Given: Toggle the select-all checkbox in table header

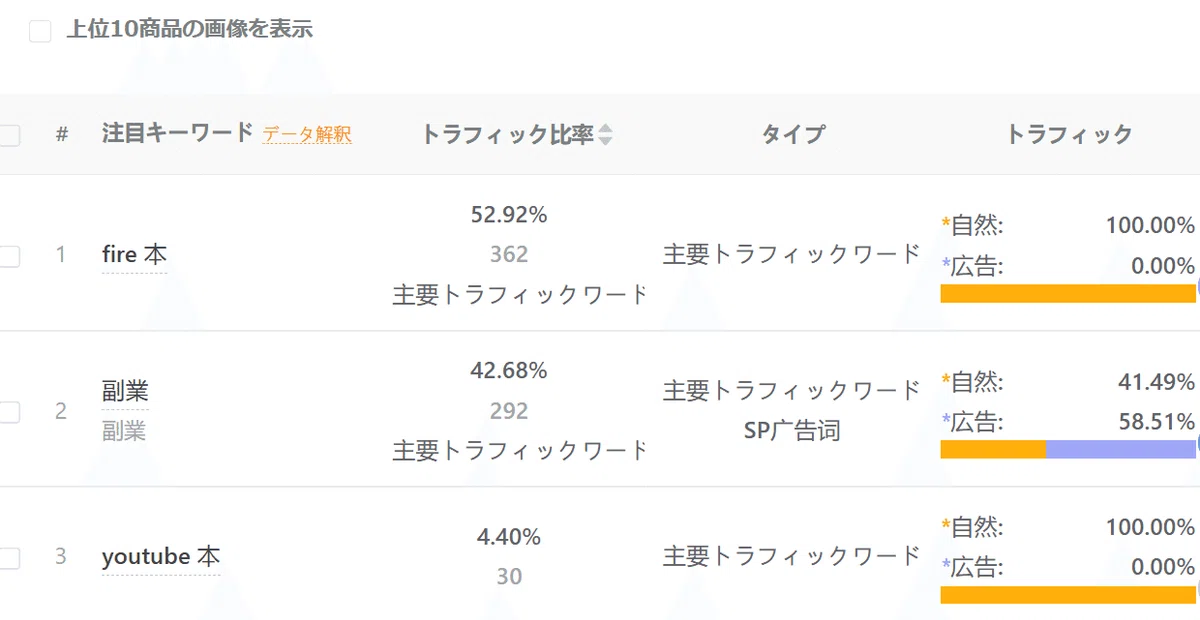Looking at the screenshot, I should click(x=8, y=135).
